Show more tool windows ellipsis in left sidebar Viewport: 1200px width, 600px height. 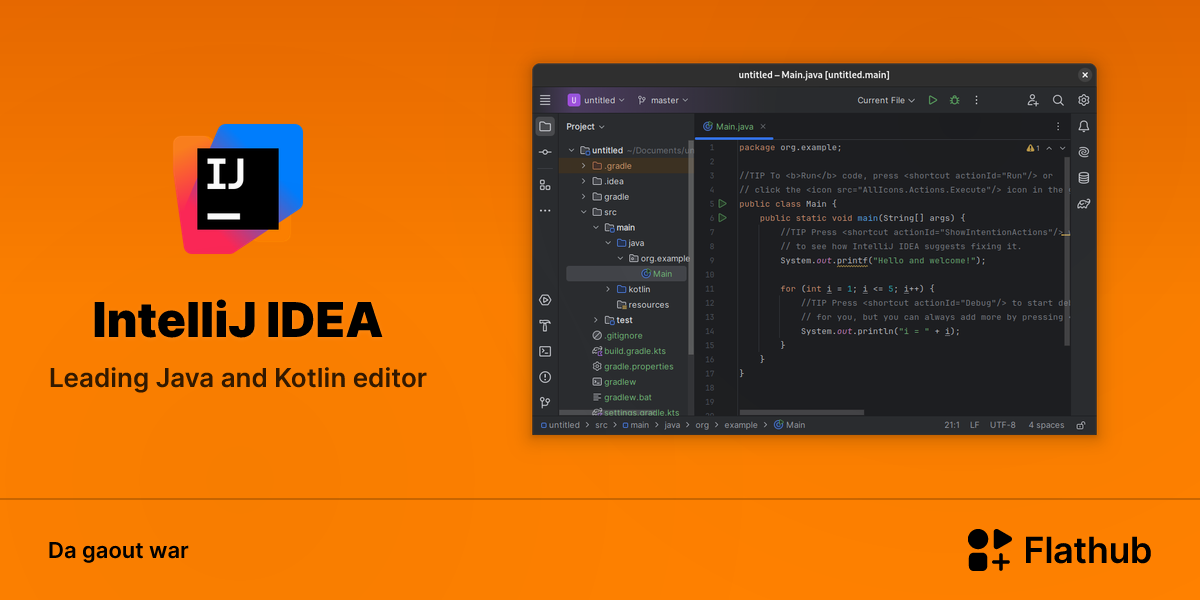point(545,211)
